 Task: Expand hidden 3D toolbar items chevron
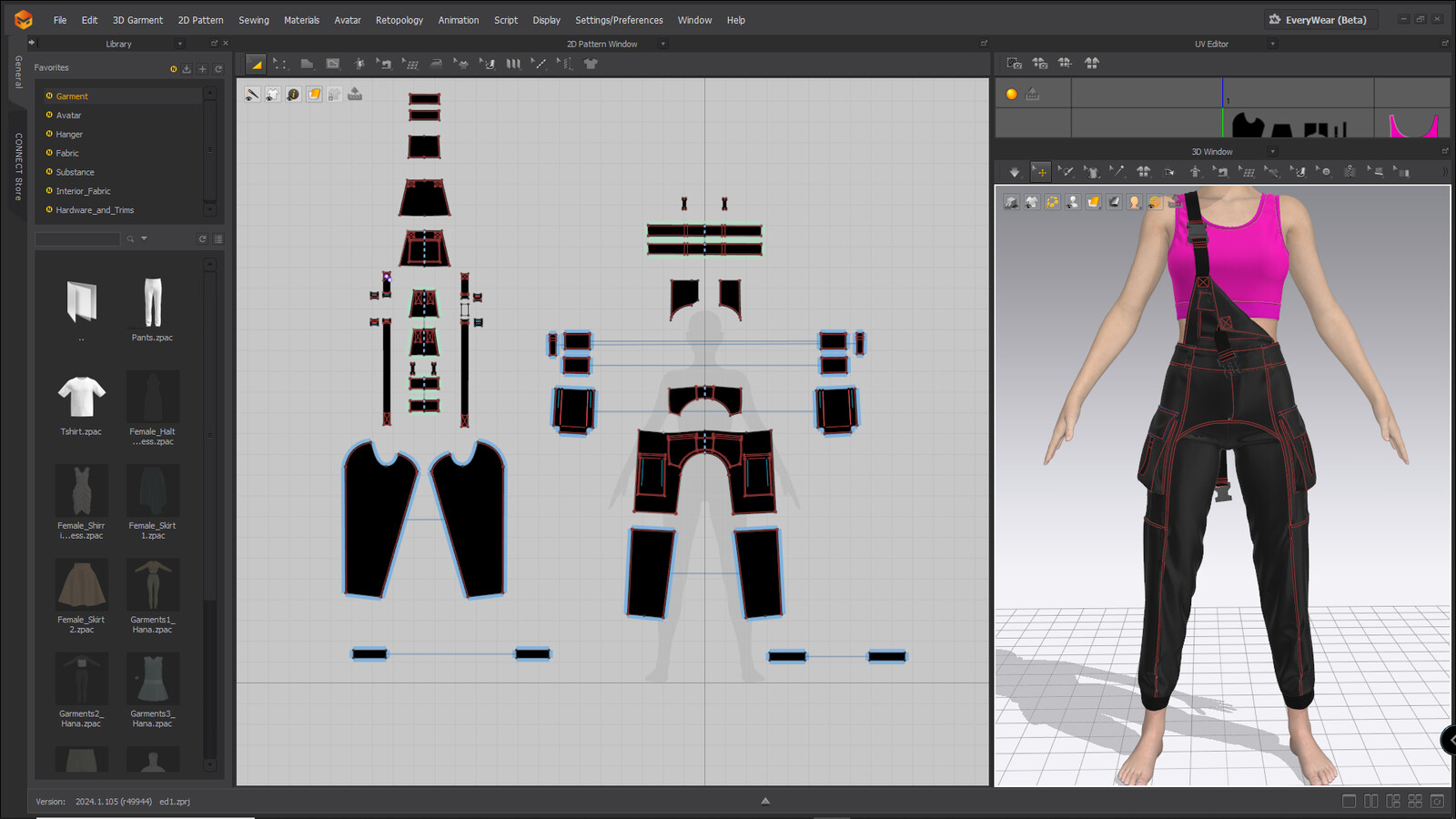click(x=1444, y=171)
